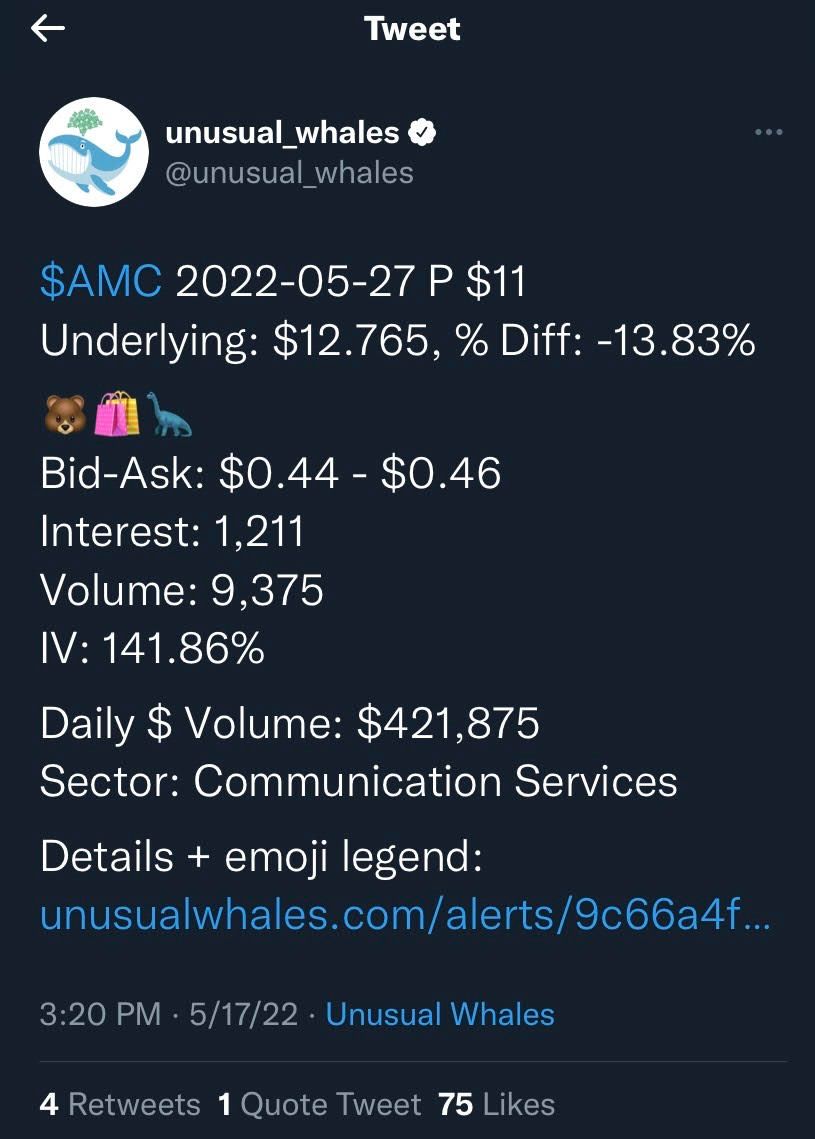Screen dimensions: 815x1139
Task: Open the unusualwhales.com alerts link
Action: coord(405,915)
